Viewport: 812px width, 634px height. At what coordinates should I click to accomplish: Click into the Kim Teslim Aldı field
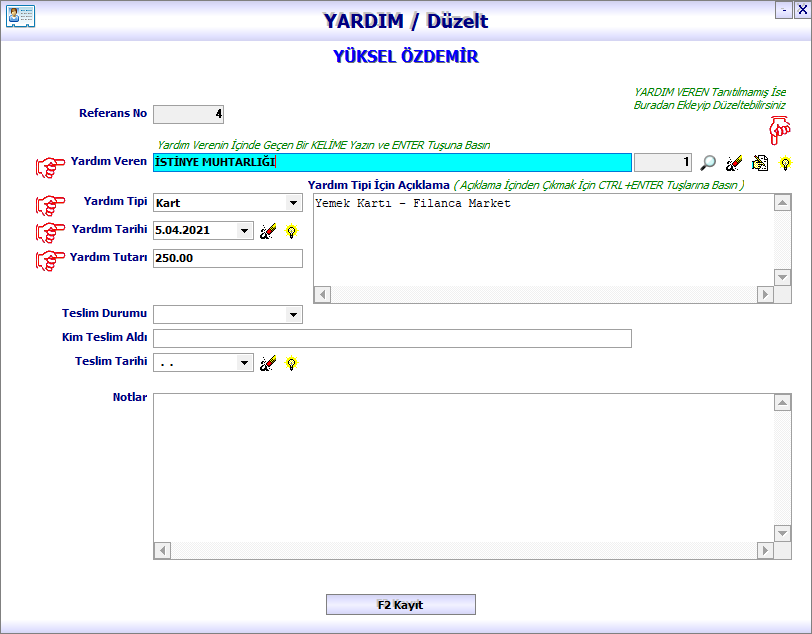tap(392, 338)
